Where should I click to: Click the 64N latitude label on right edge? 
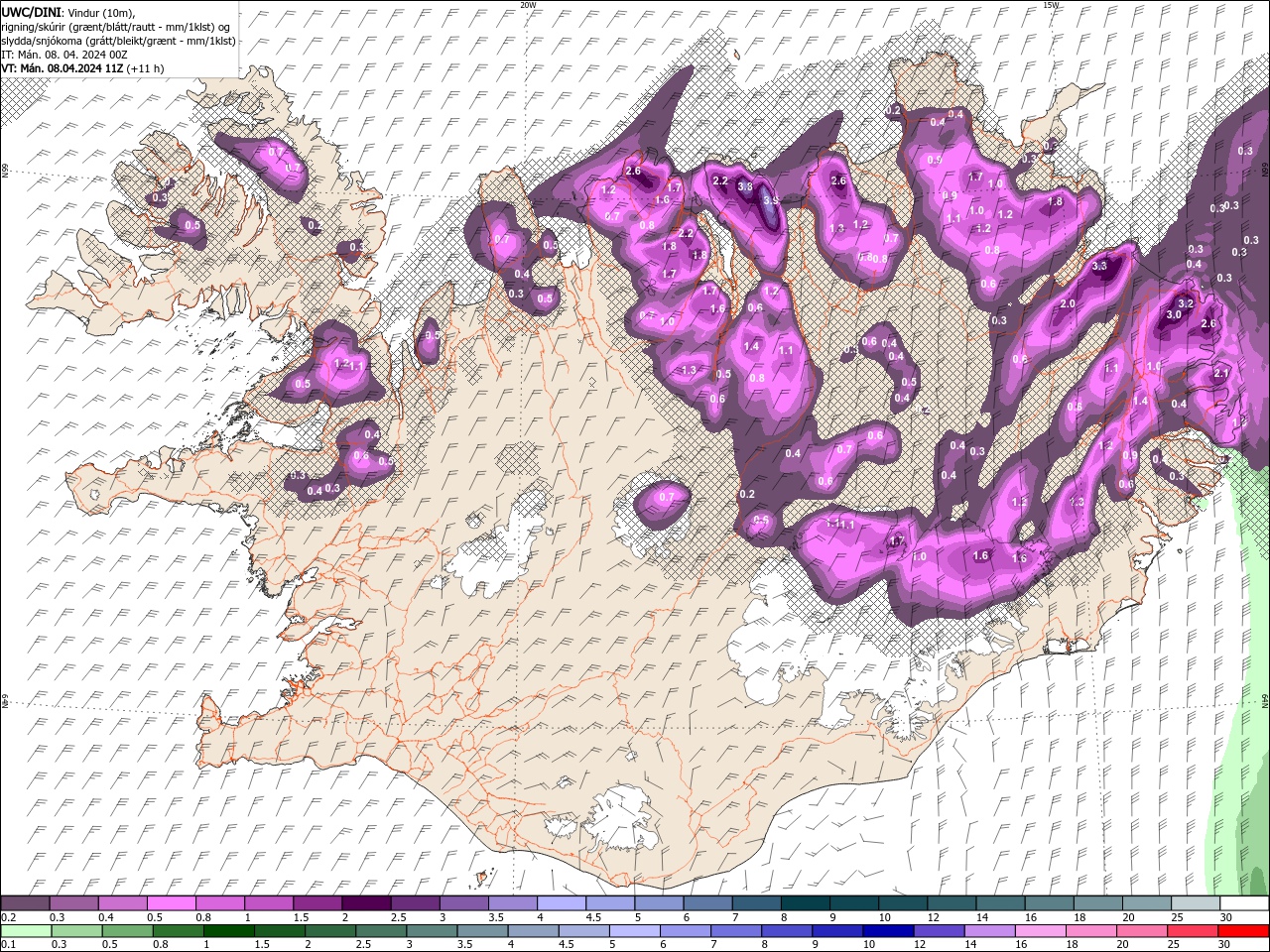(x=1265, y=699)
